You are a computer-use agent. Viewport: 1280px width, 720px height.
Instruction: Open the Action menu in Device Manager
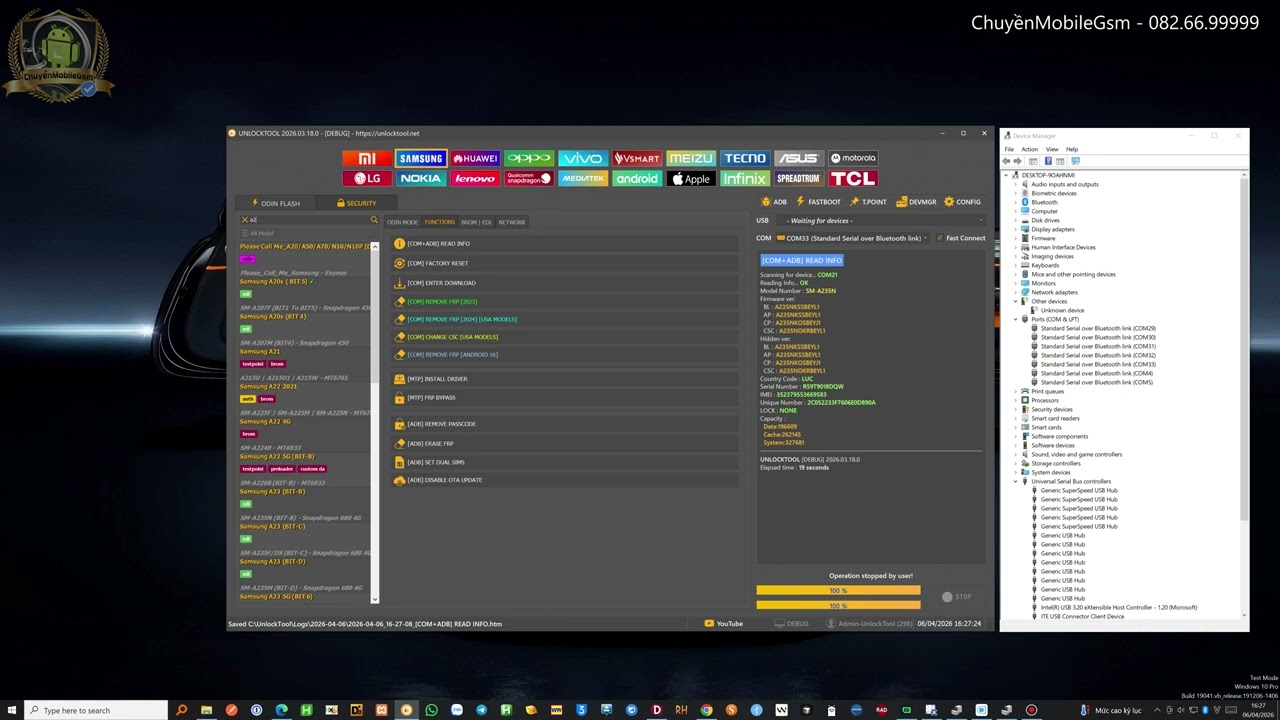tap(1029, 149)
